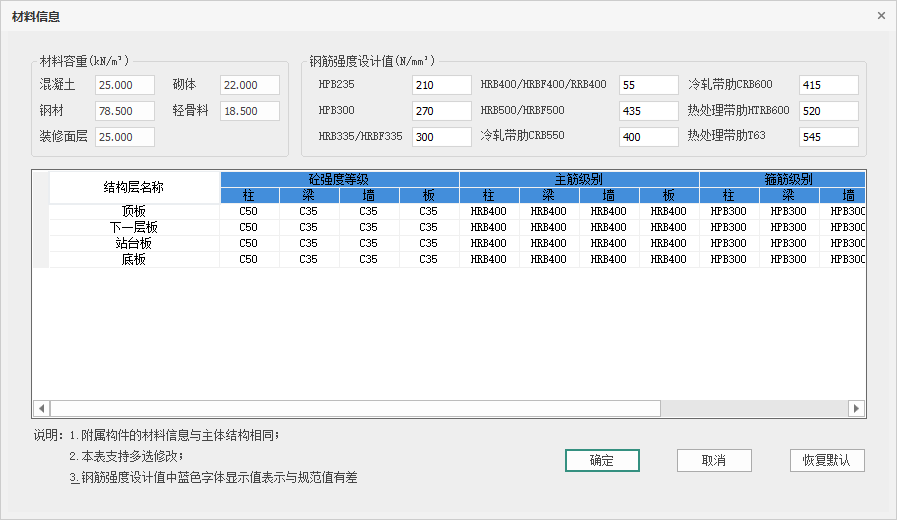897x520 pixels.
Task: Click the 轻骨料 field showing 18.500
Action: click(250, 111)
